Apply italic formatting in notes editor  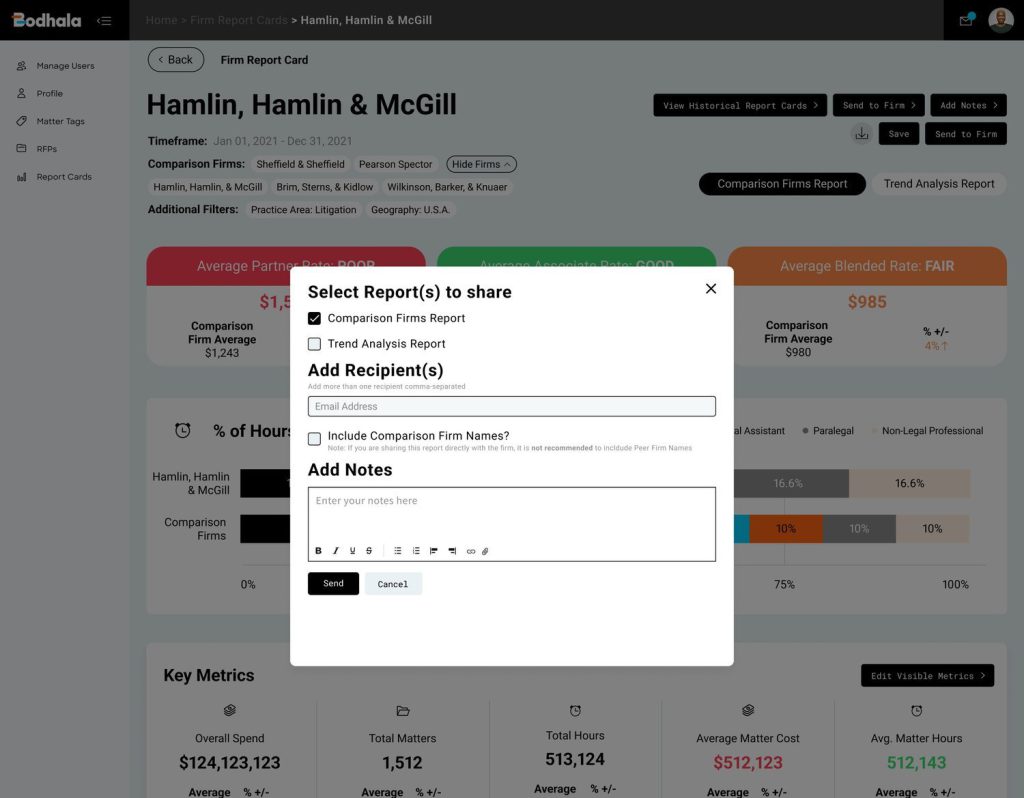pyautogui.click(x=336, y=551)
